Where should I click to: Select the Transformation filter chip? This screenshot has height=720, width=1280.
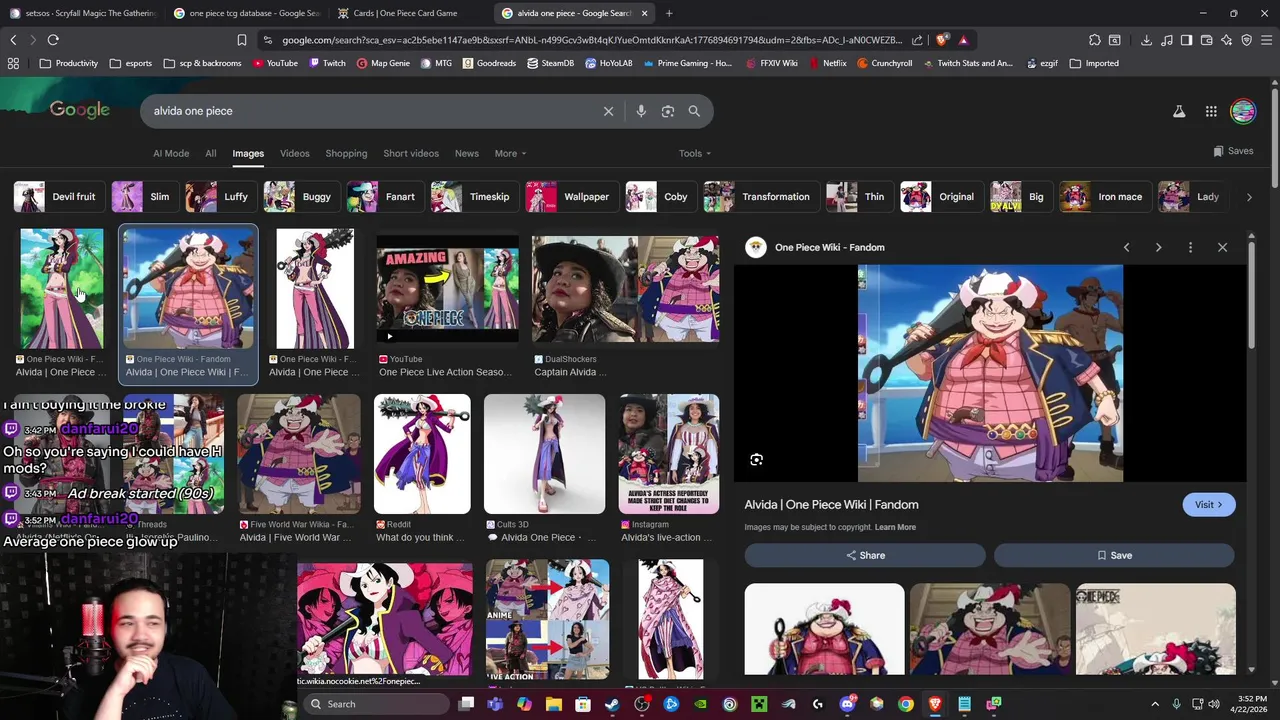760,197
